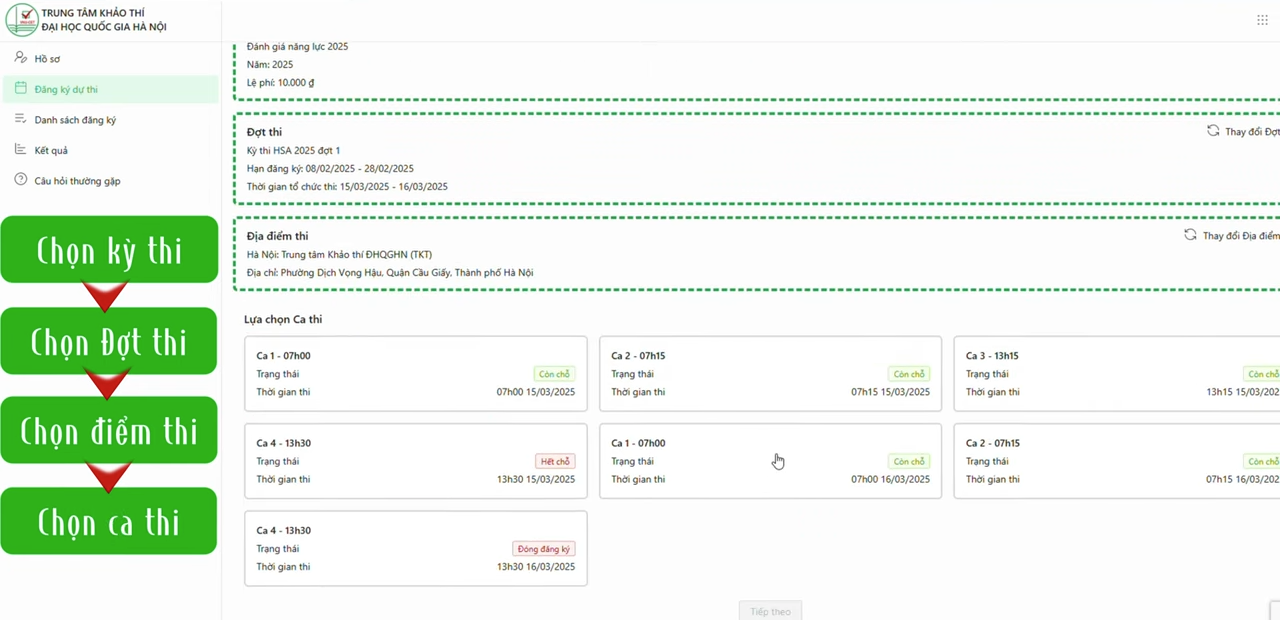
Task: Click the Danh sách đăng ký list icon
Action: point(21,120)
